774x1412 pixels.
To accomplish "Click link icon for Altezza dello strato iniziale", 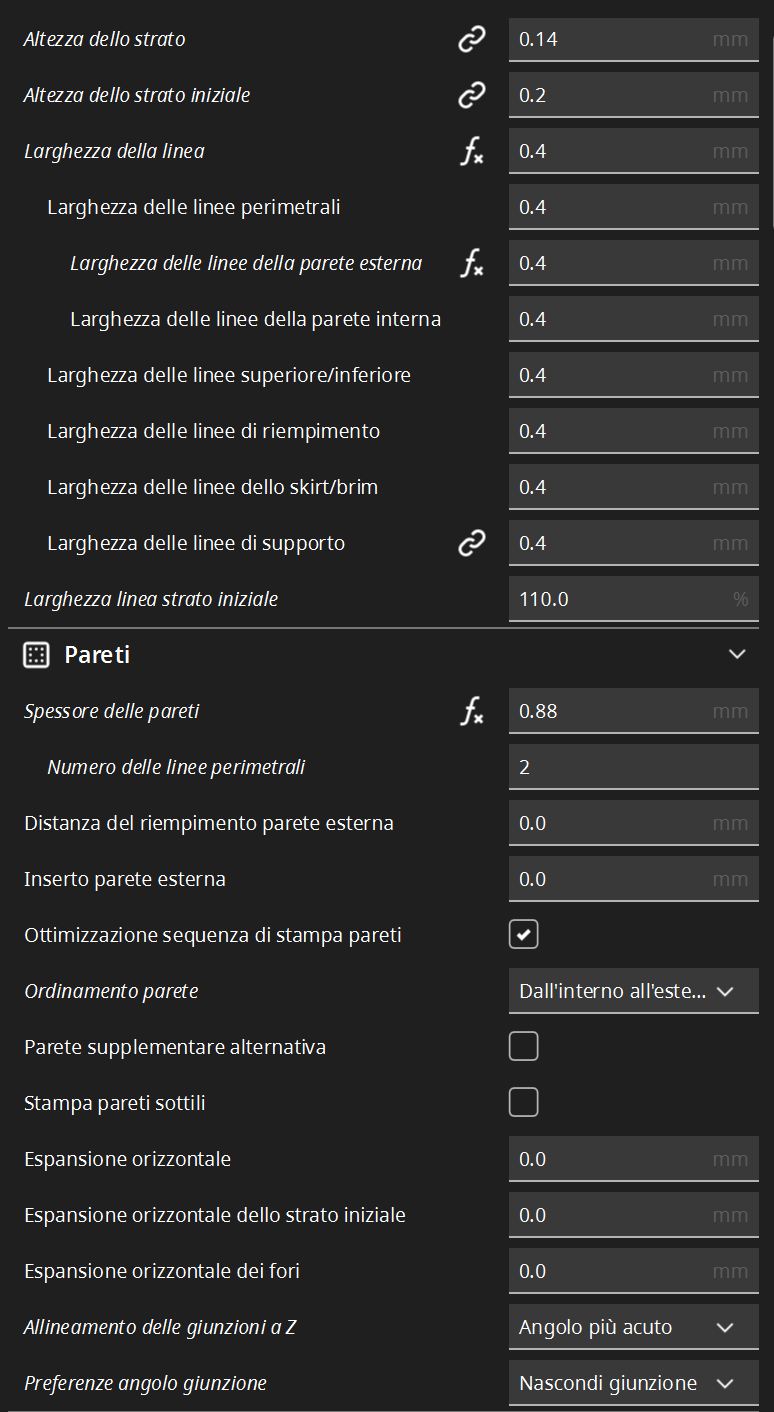I will [471, 95].
